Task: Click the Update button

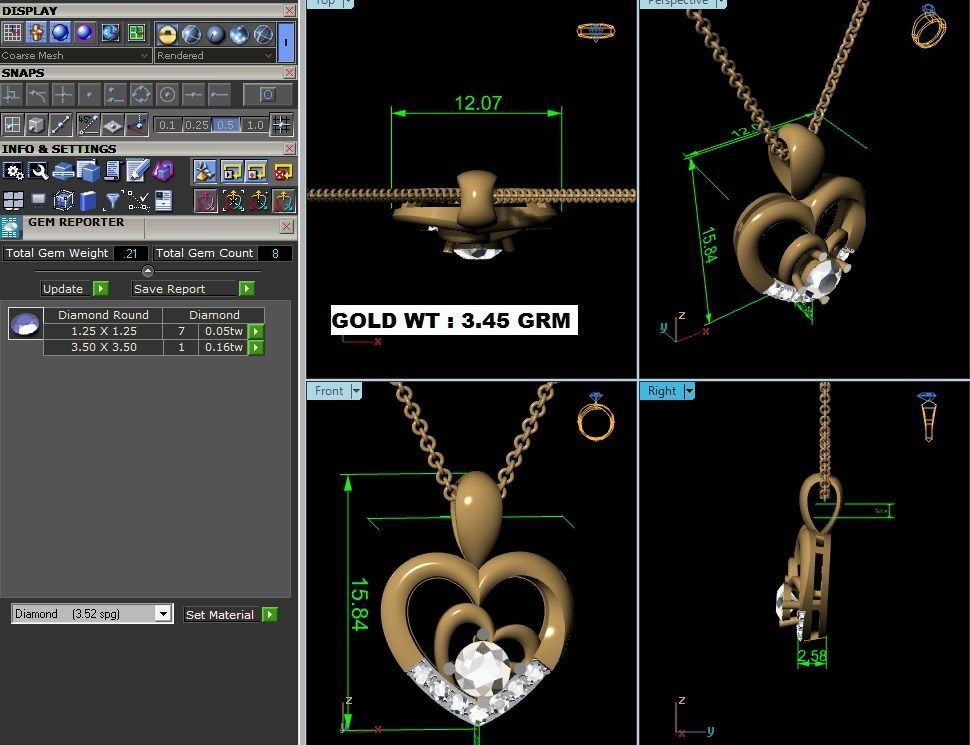Action: coord(75,289)
